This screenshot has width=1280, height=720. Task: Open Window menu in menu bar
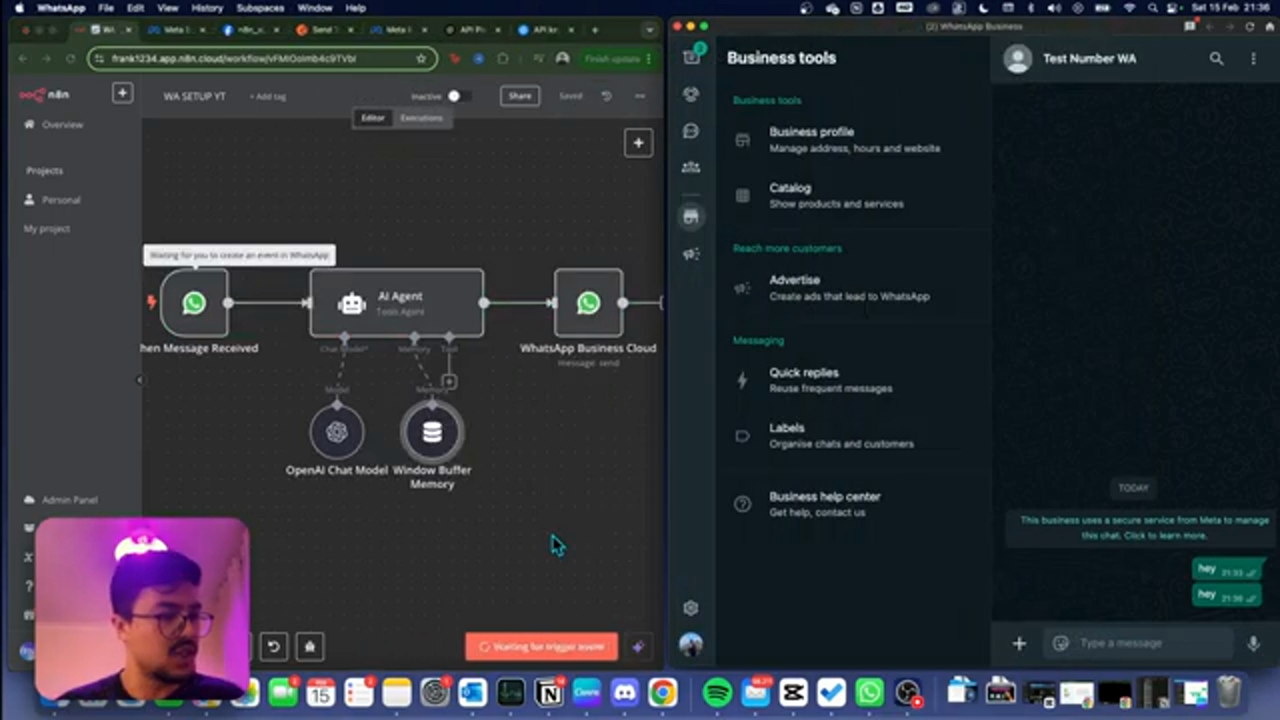tap(315, 8)
